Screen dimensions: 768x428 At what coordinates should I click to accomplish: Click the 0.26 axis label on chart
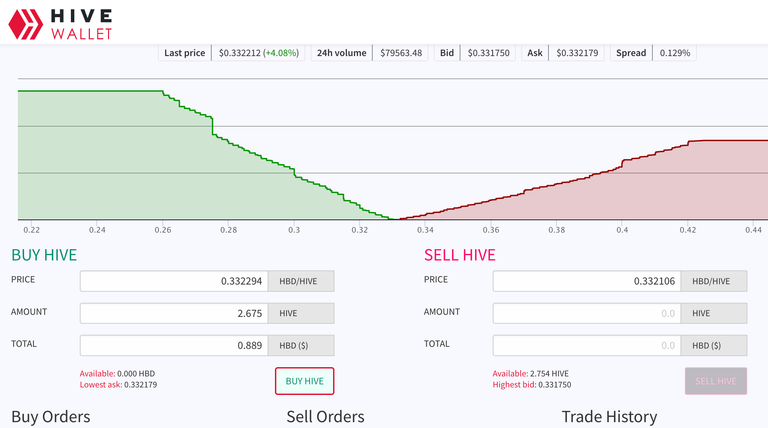coord(163,230)
